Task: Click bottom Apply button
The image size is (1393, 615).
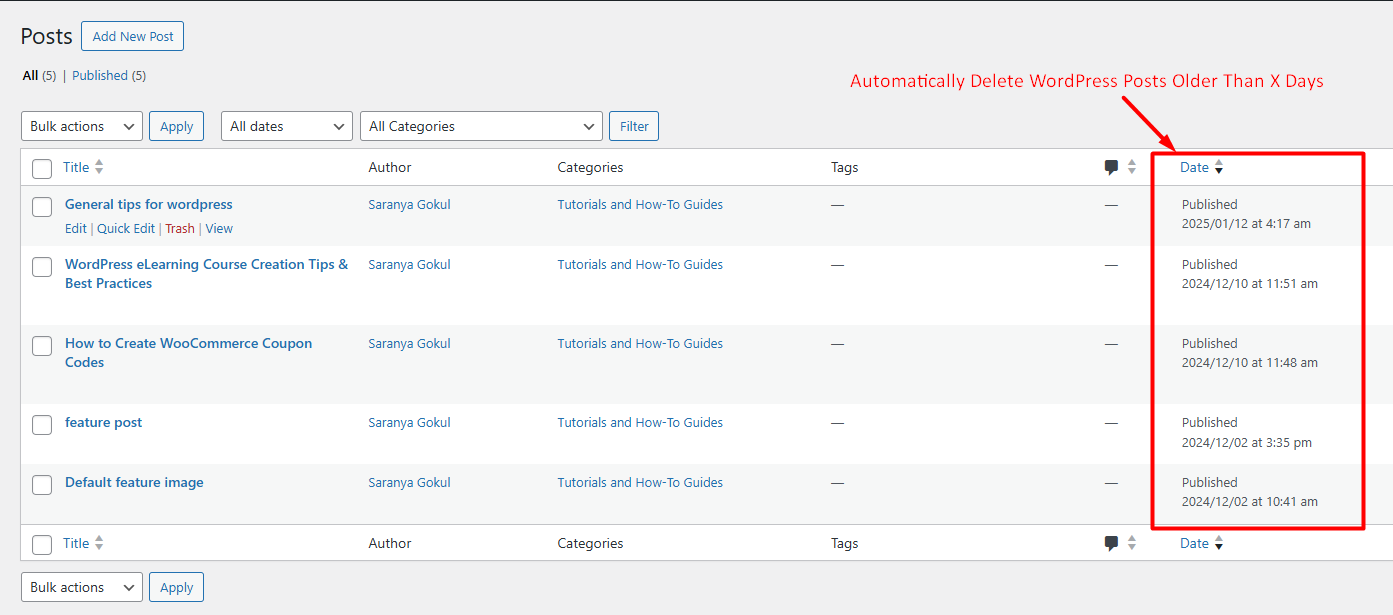Action: tap(177, 587)
